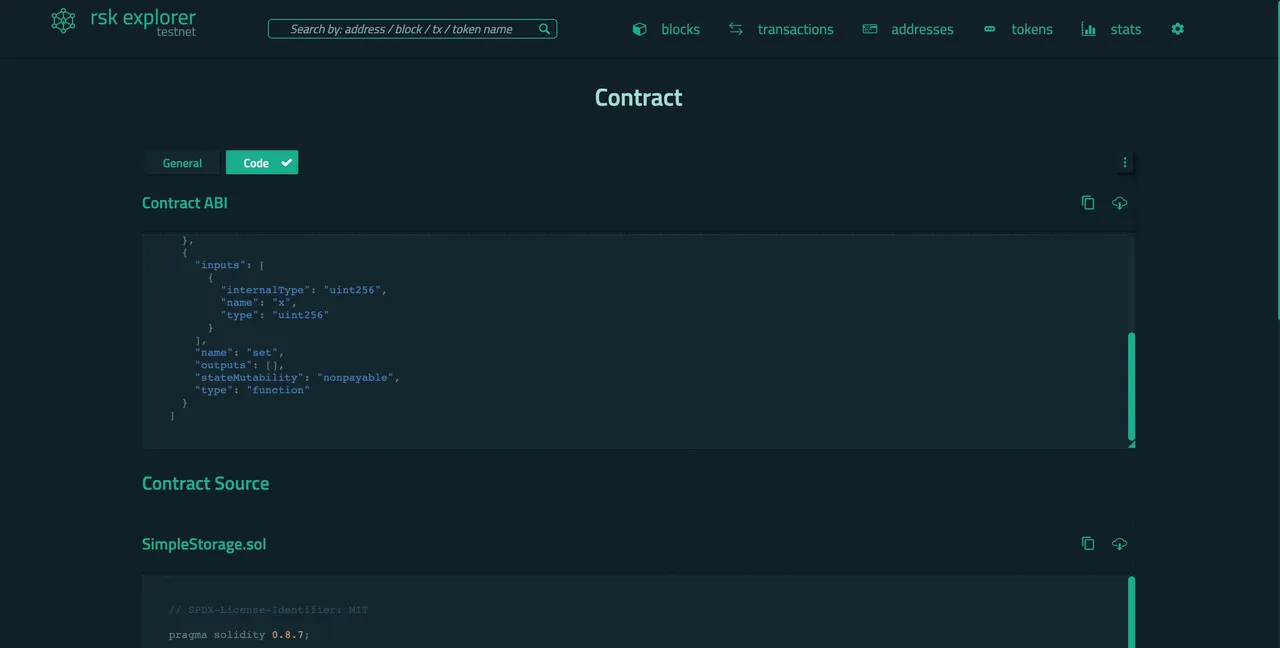Screen dimensions: 1280x648
Task: Click the "Contract ABI" heading
Action: 185,203
